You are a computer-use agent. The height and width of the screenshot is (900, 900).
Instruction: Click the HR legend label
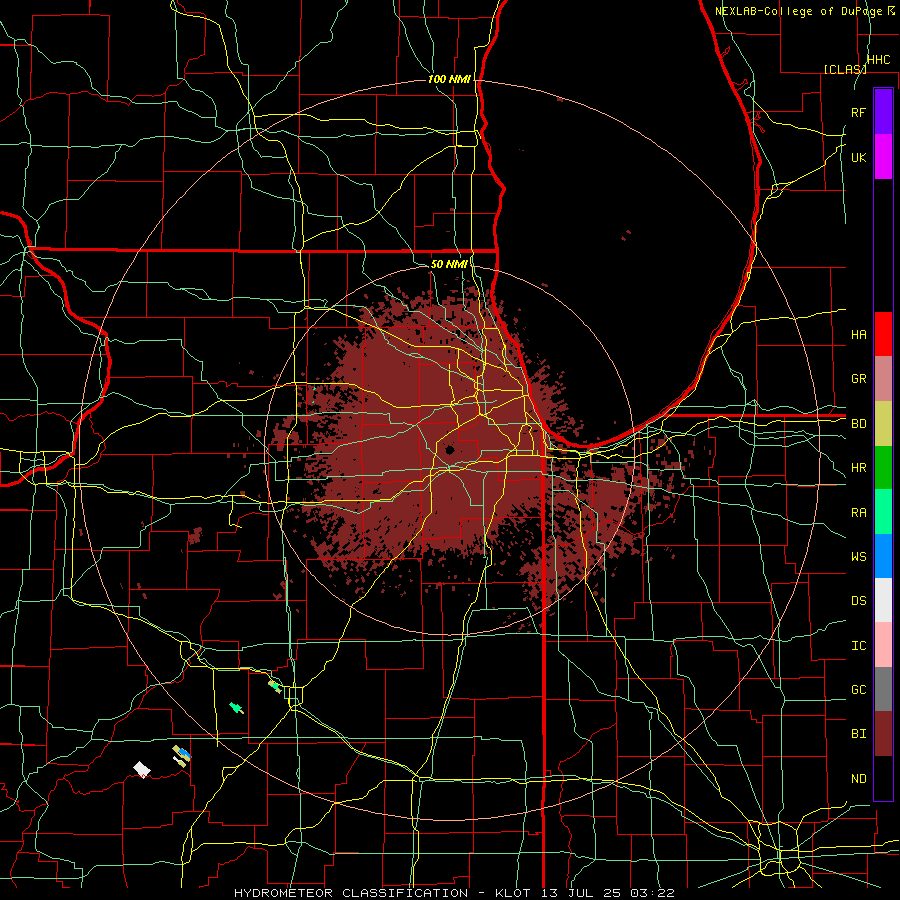click(859, 468)
